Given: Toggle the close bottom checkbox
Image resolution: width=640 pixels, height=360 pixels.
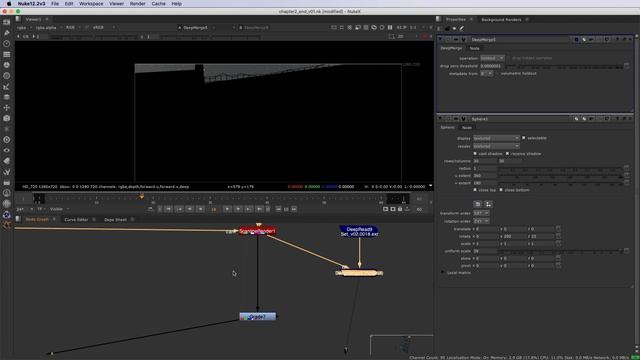Looking at the screenshot, I should [x=501, y=190].
